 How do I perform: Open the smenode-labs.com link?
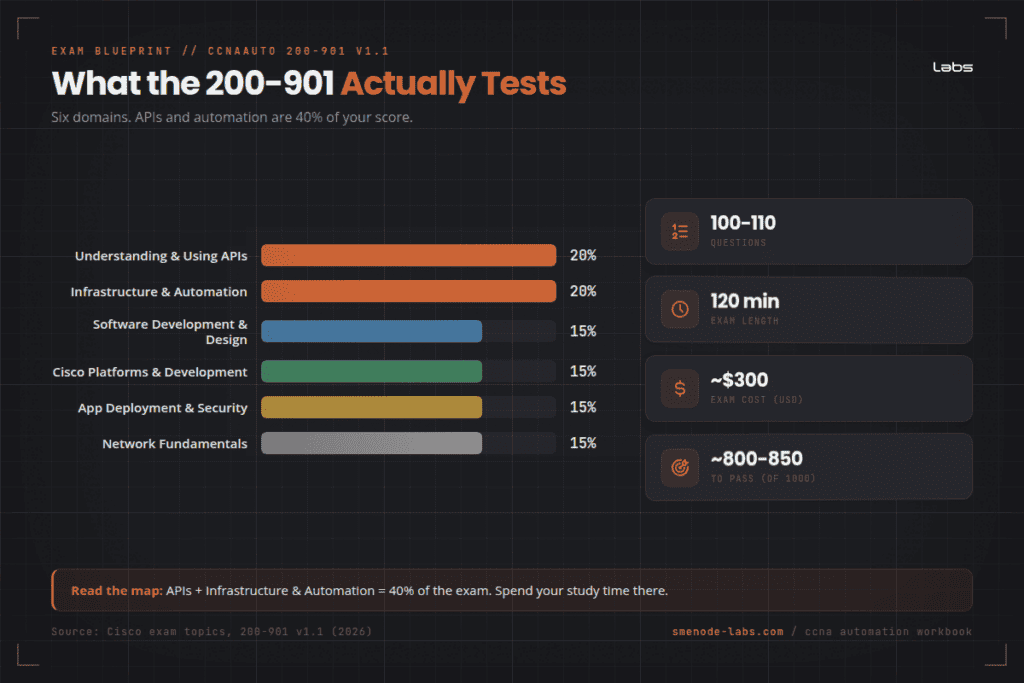728,631
